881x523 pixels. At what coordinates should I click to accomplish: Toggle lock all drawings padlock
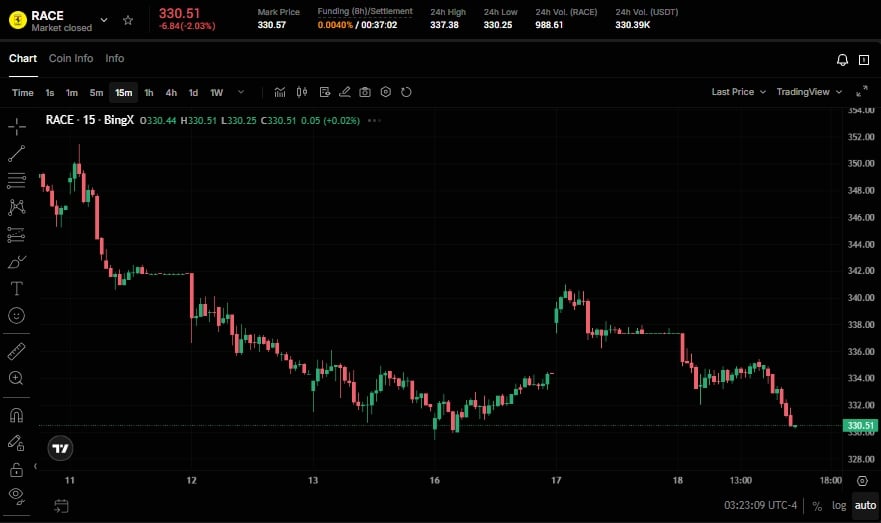point(17,469)
